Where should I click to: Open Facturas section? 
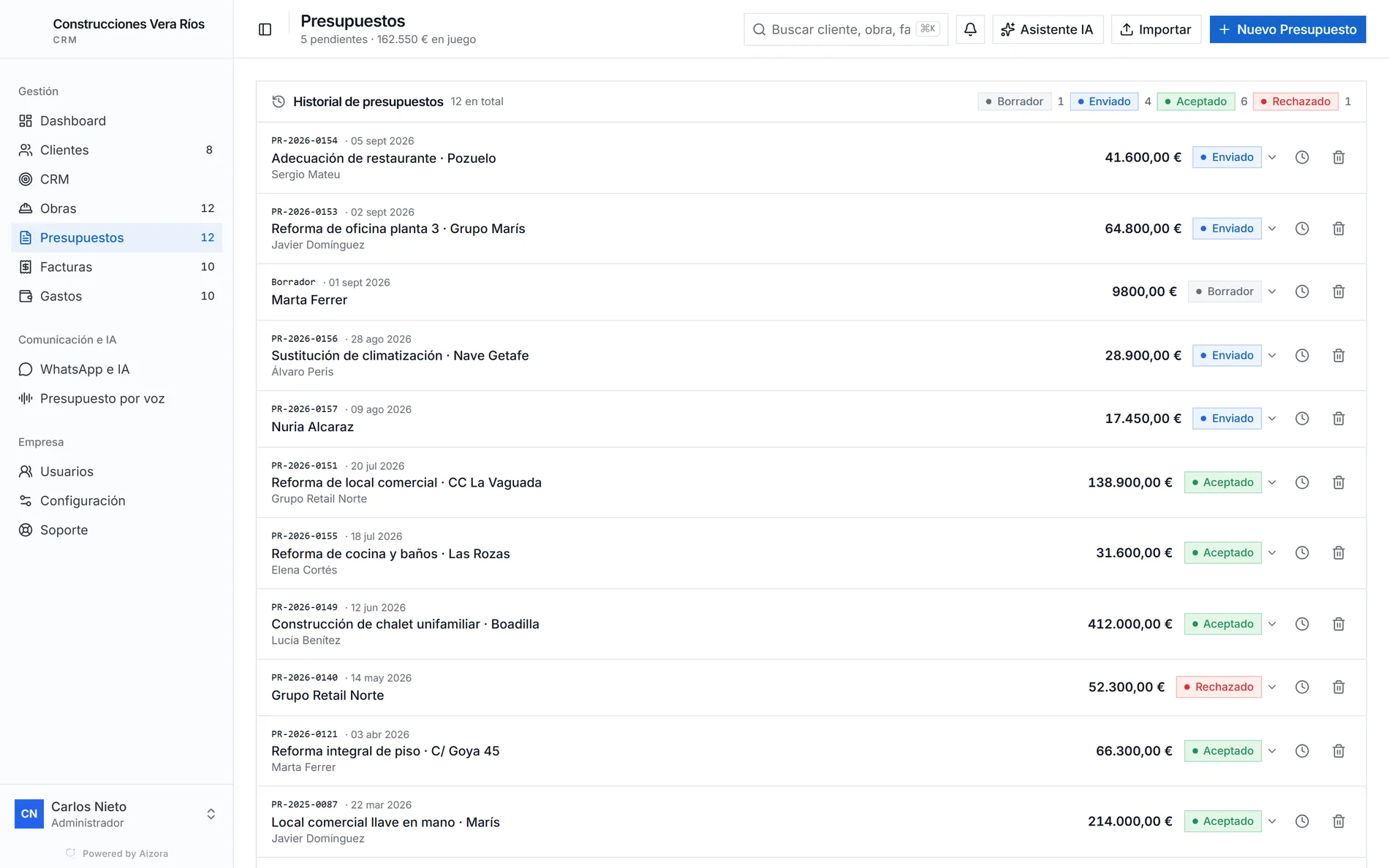pyautogui.click(x=116, y=267)
